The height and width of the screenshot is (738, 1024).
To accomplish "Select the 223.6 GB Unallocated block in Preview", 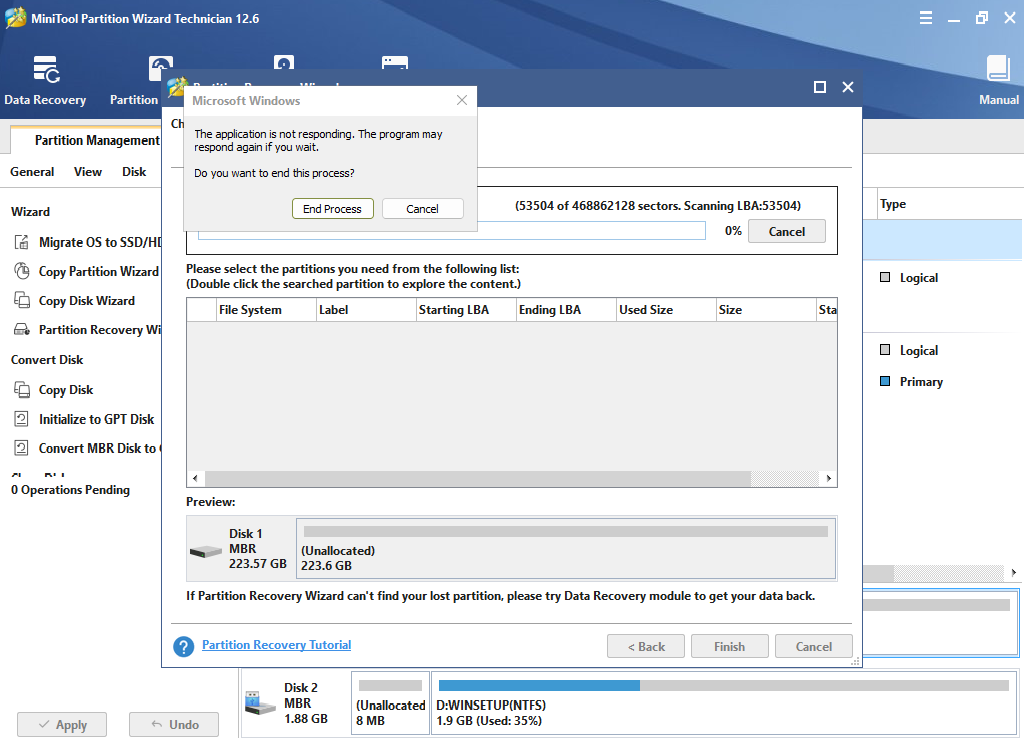I will (x=566, y=549).
